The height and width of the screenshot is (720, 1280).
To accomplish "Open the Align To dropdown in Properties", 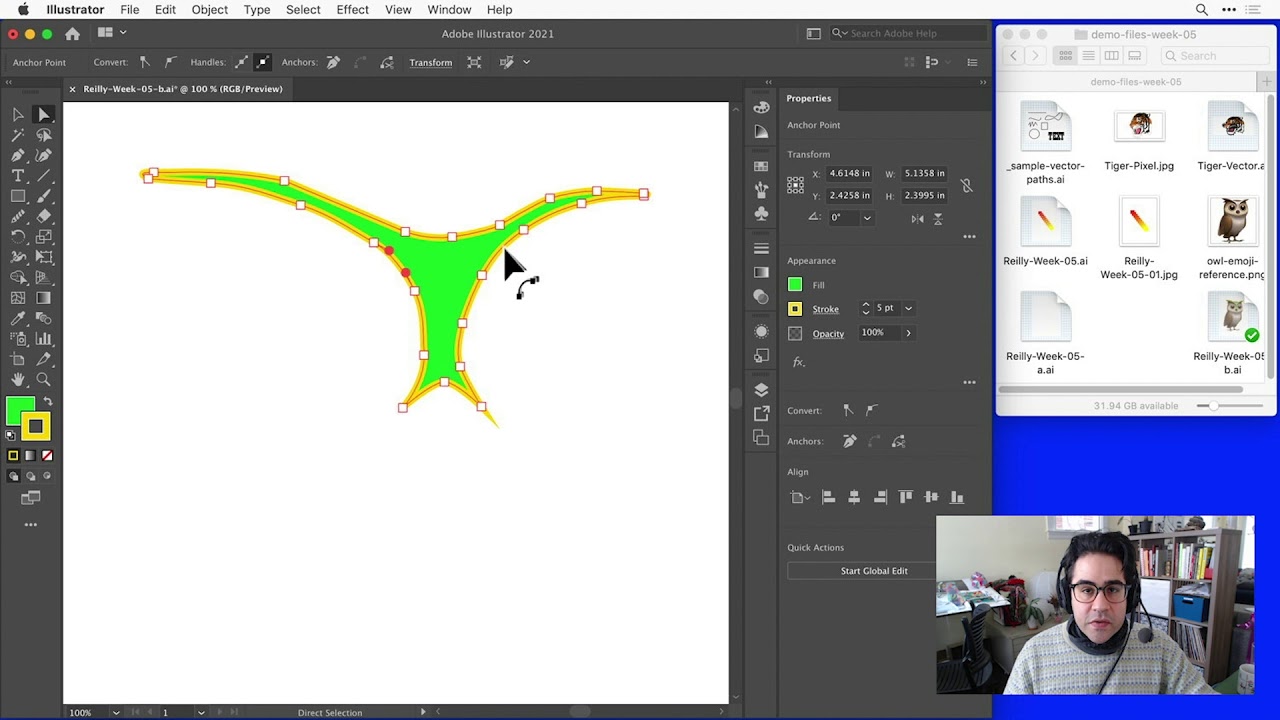I will [x=798, y=497].
